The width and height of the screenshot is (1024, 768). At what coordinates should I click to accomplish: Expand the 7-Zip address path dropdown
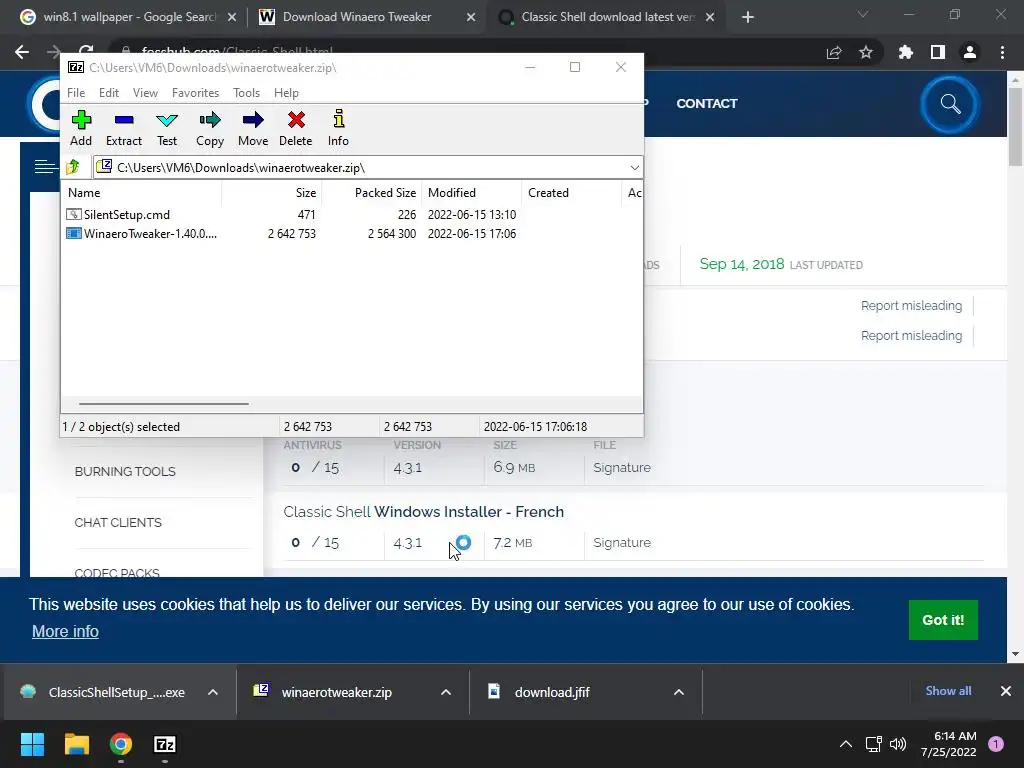coord(634,168)
